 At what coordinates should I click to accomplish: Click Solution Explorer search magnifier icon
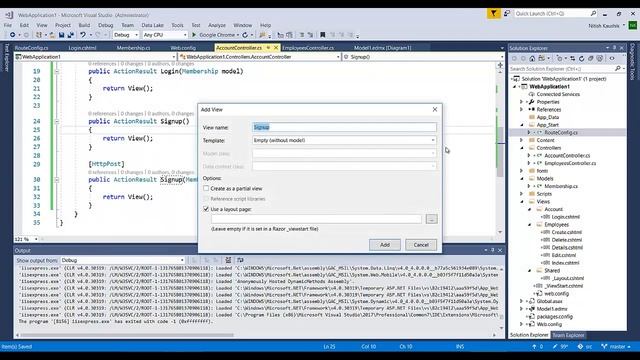click(618, 69)
